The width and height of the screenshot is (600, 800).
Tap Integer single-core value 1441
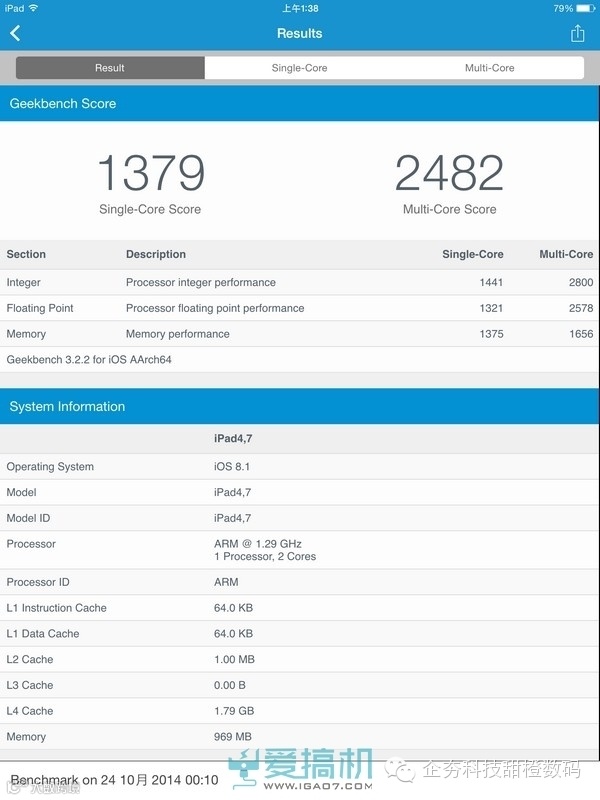point(491,283)
